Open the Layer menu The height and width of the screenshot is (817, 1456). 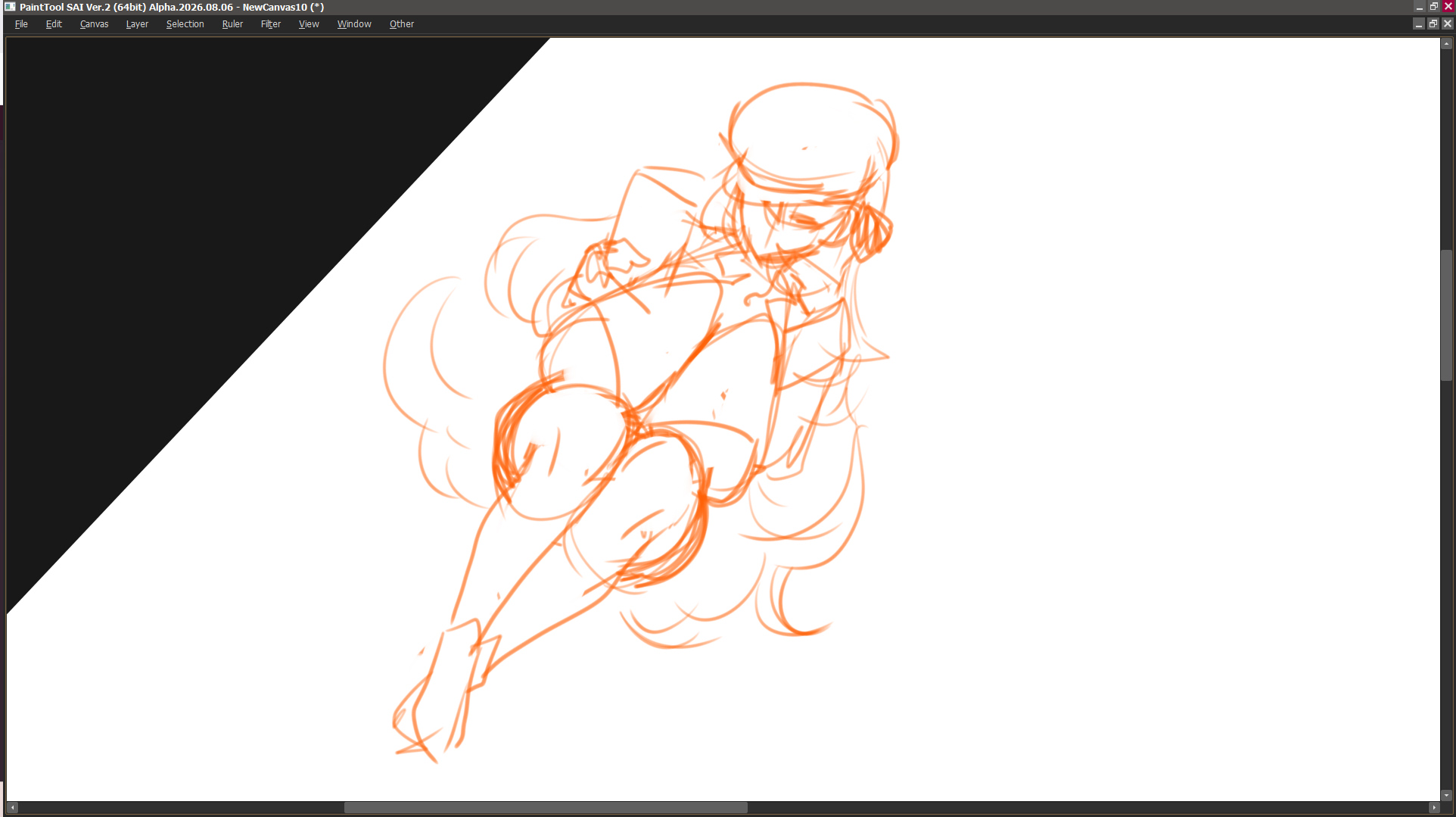point(137,24)
